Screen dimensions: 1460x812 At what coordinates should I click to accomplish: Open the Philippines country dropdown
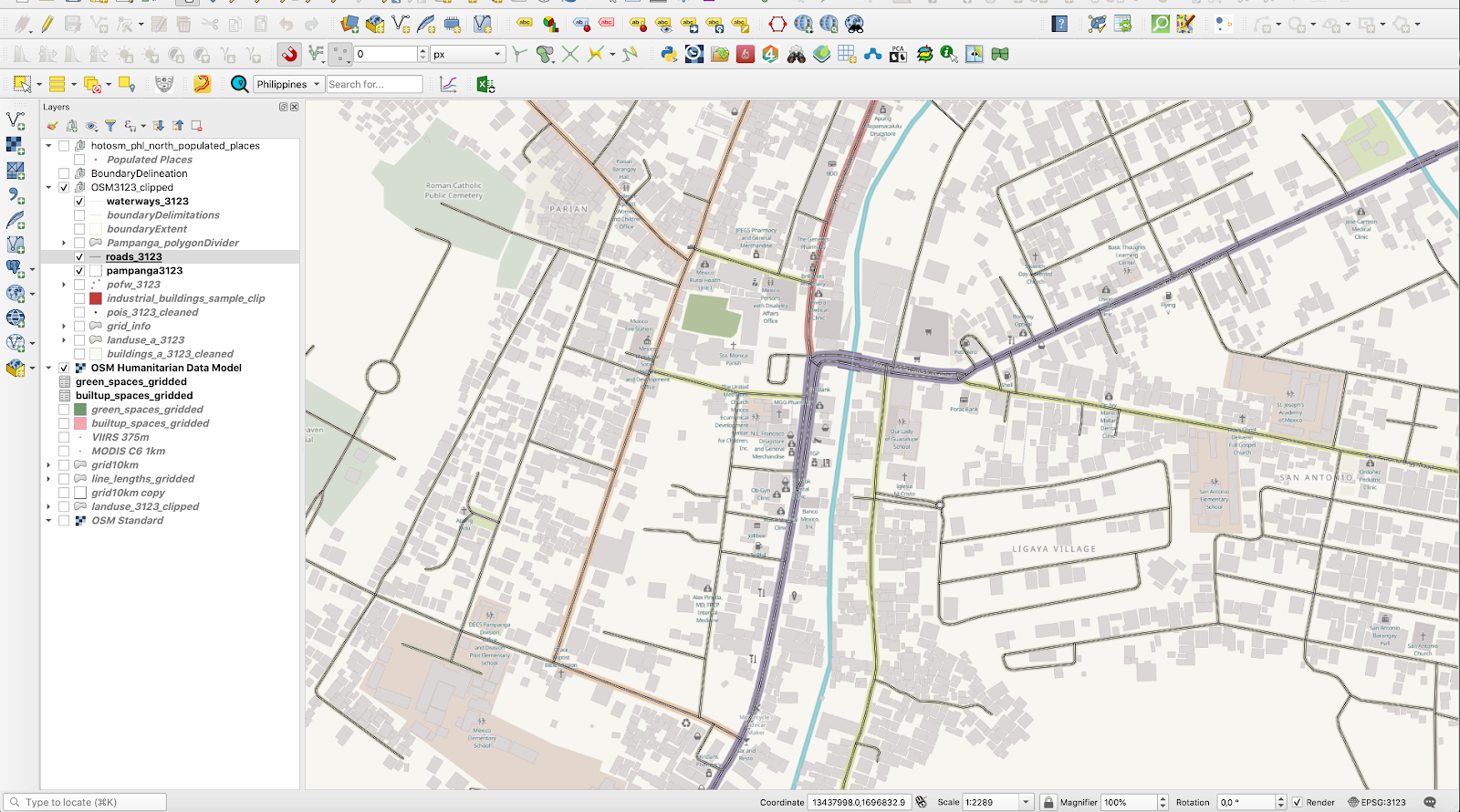click(x=287, y=85)
